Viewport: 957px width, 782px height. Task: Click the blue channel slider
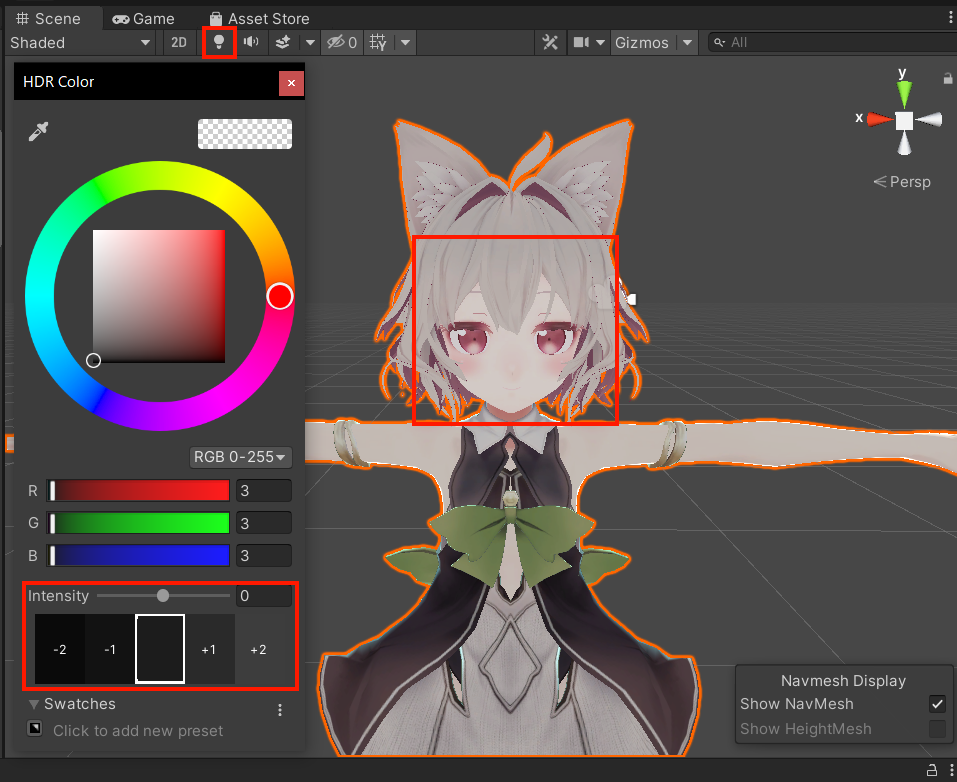click(139, 556)
